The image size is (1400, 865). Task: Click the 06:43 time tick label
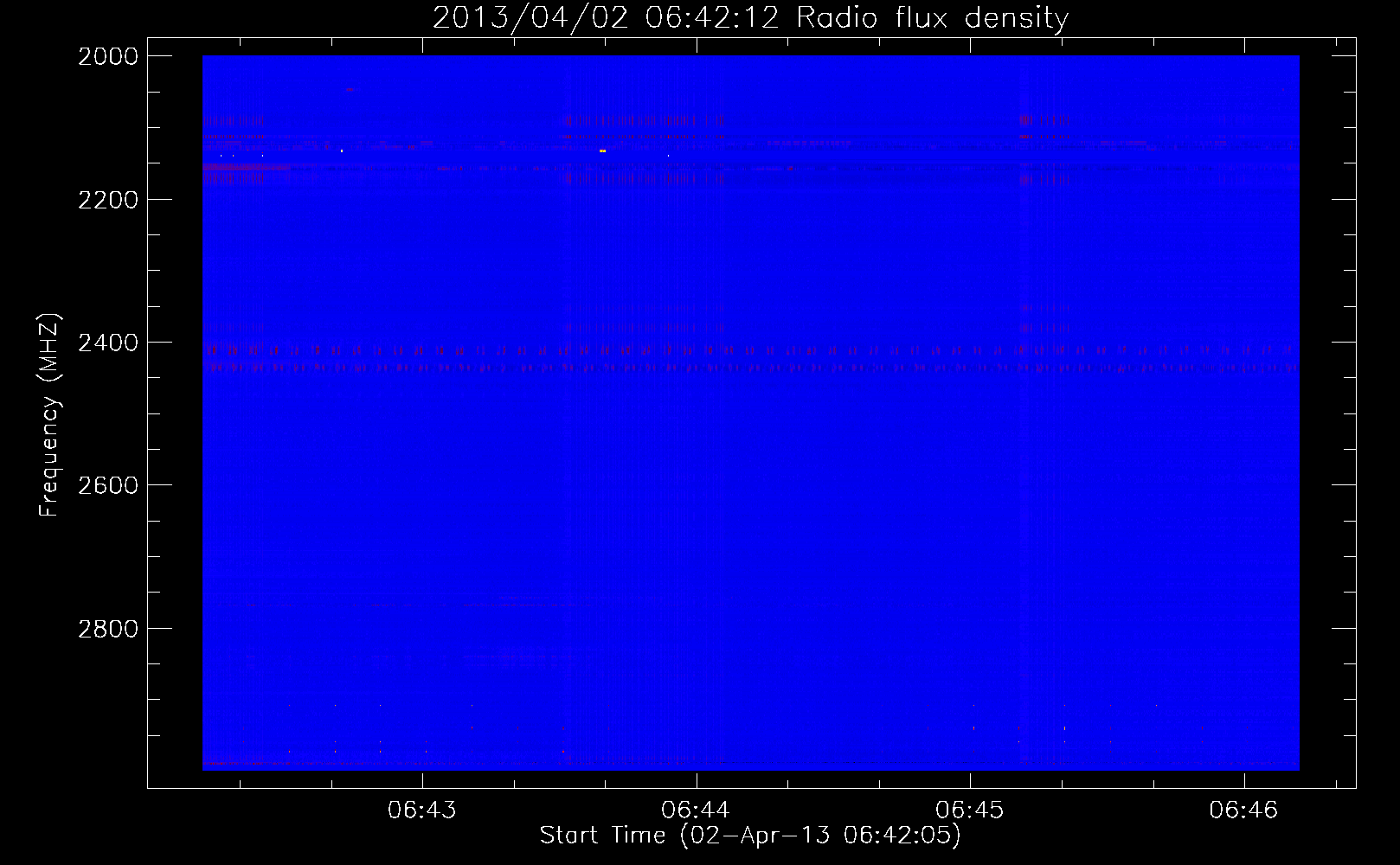pyautogui.click(x=422, y=811)
